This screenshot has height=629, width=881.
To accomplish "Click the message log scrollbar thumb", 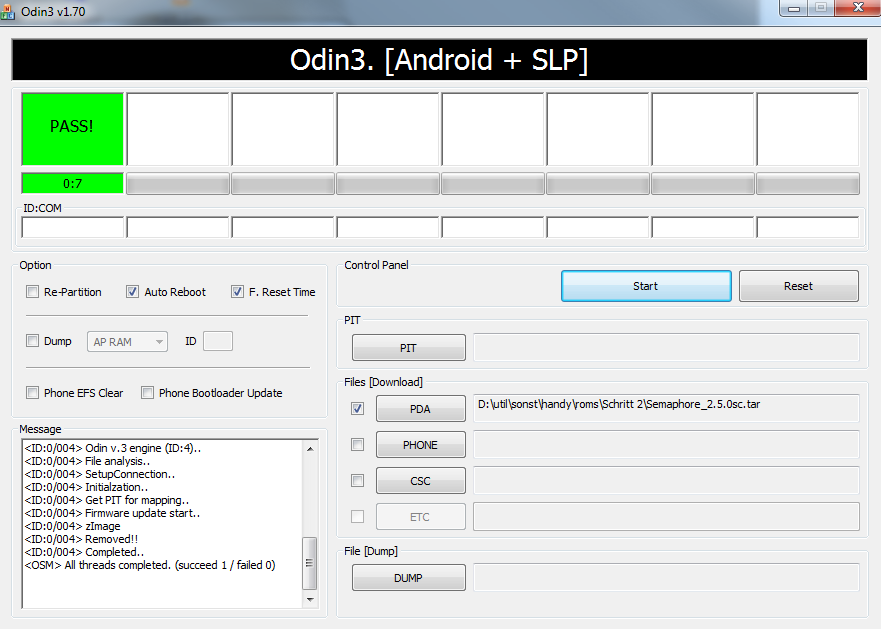I will (x=310, y=563).
